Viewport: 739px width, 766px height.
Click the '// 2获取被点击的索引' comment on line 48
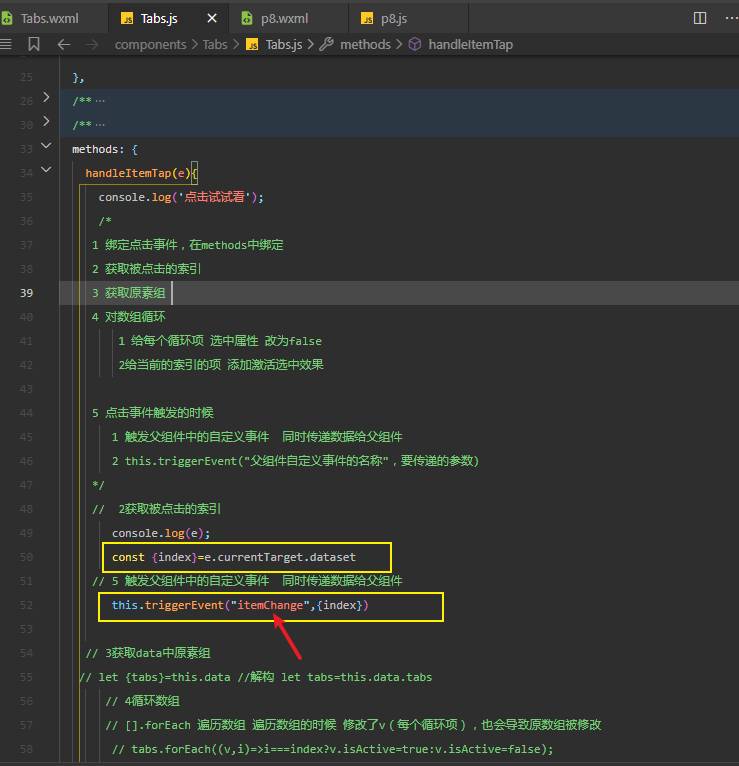[156, 509]
